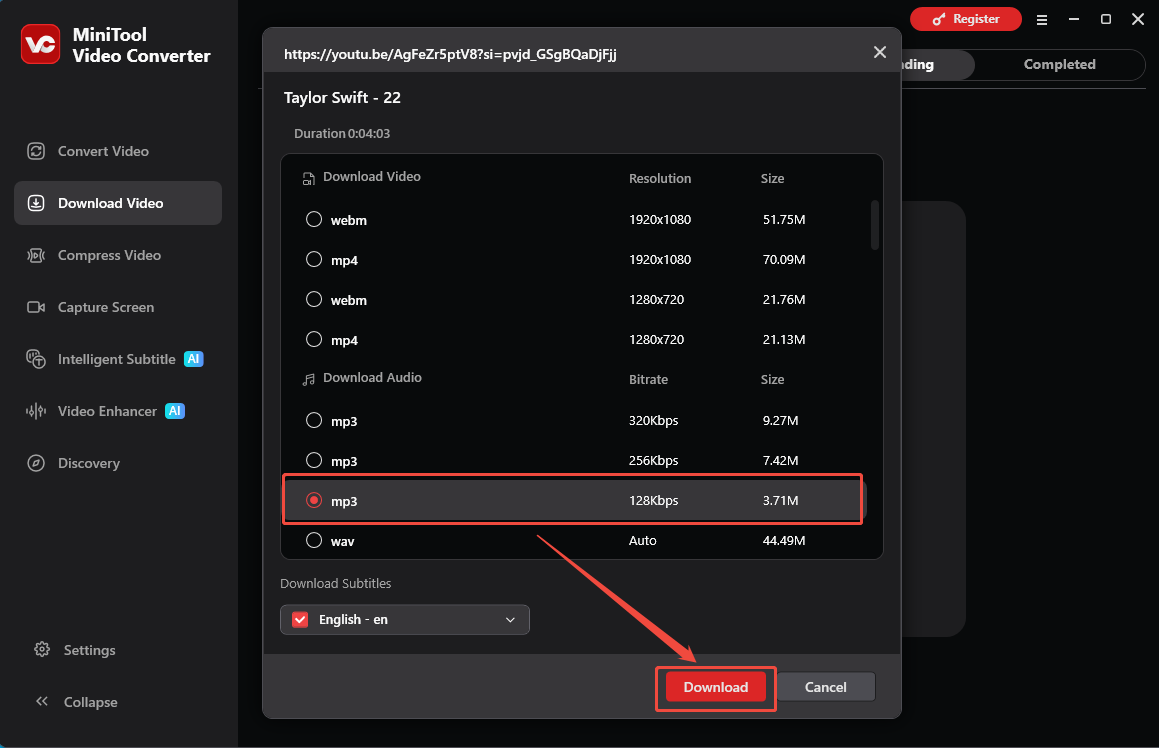Screen dimensions: 1159x748
Task: Open Settings from the sidebar
Action: (x=89, y=650)
